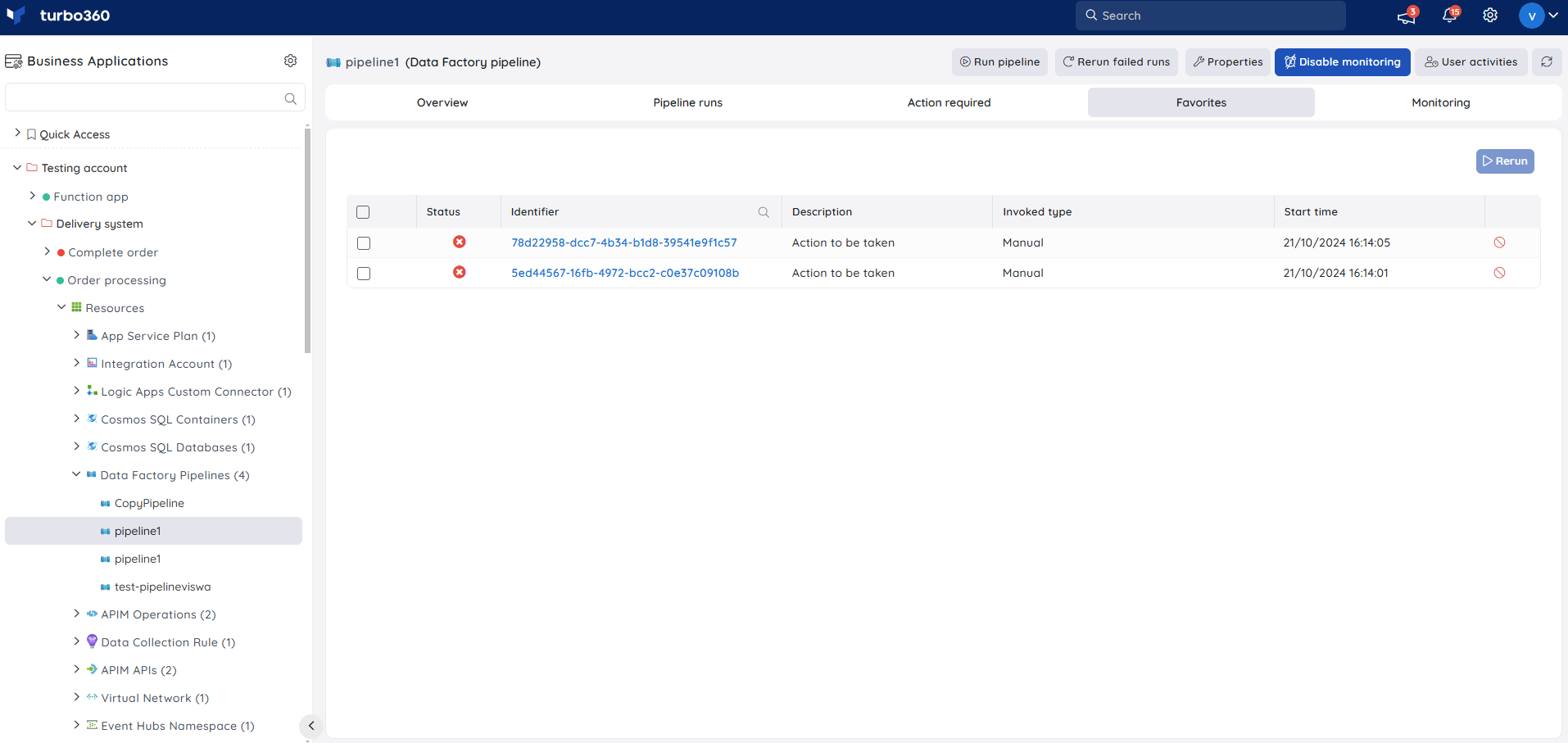Click the turbo360 logo icon
1568x743 pixels.
[x=16, y=15]
